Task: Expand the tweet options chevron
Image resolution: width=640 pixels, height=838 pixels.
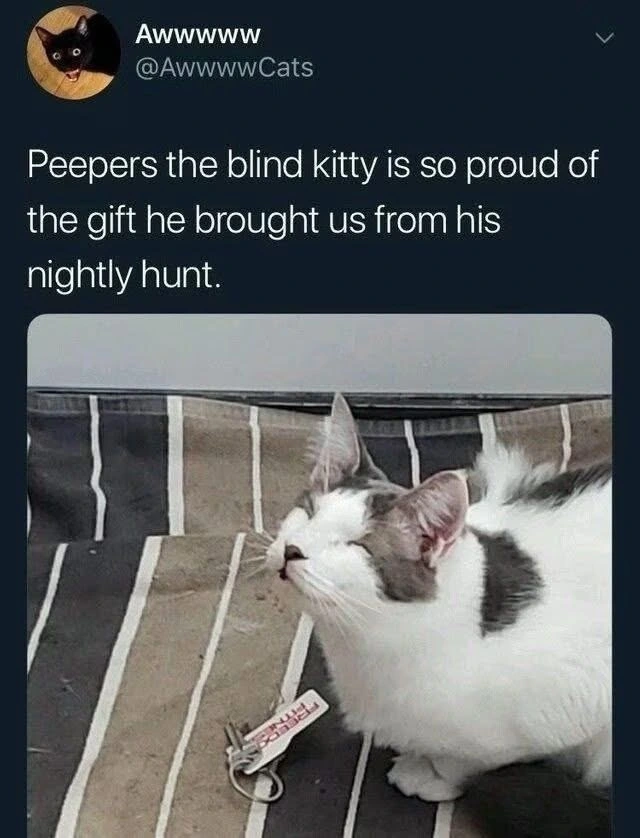Action: [x=604, y=37]
